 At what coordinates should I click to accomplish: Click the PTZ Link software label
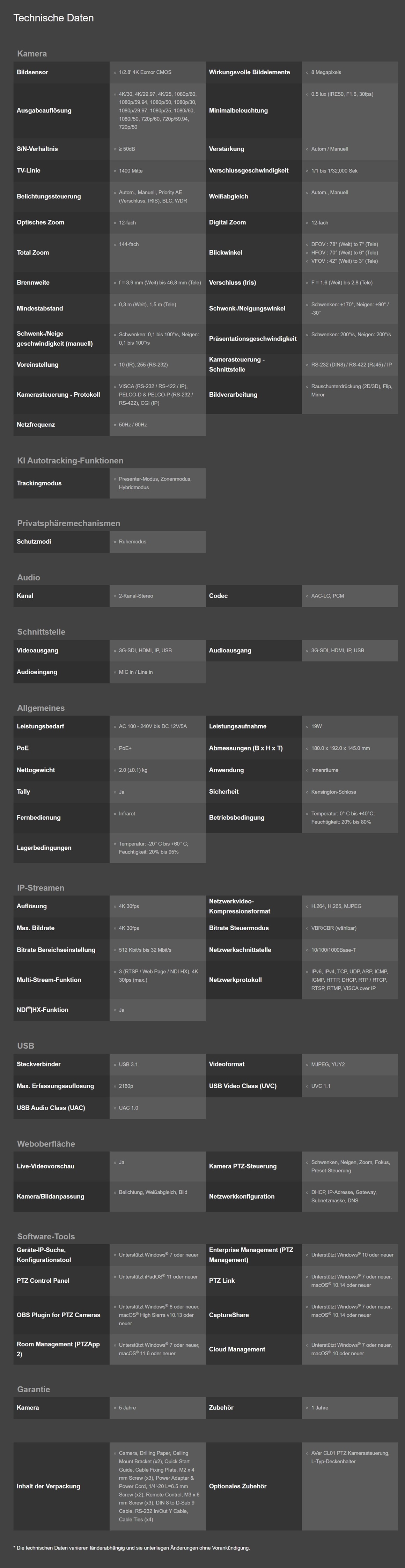click(222, 1281)
